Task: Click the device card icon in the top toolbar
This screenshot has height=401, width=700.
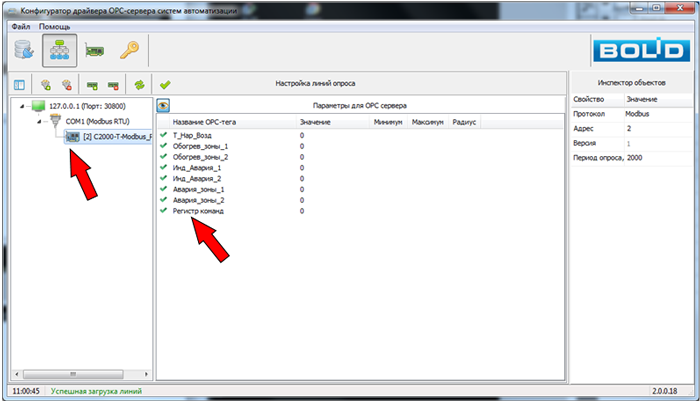Action: coord(95,51)
